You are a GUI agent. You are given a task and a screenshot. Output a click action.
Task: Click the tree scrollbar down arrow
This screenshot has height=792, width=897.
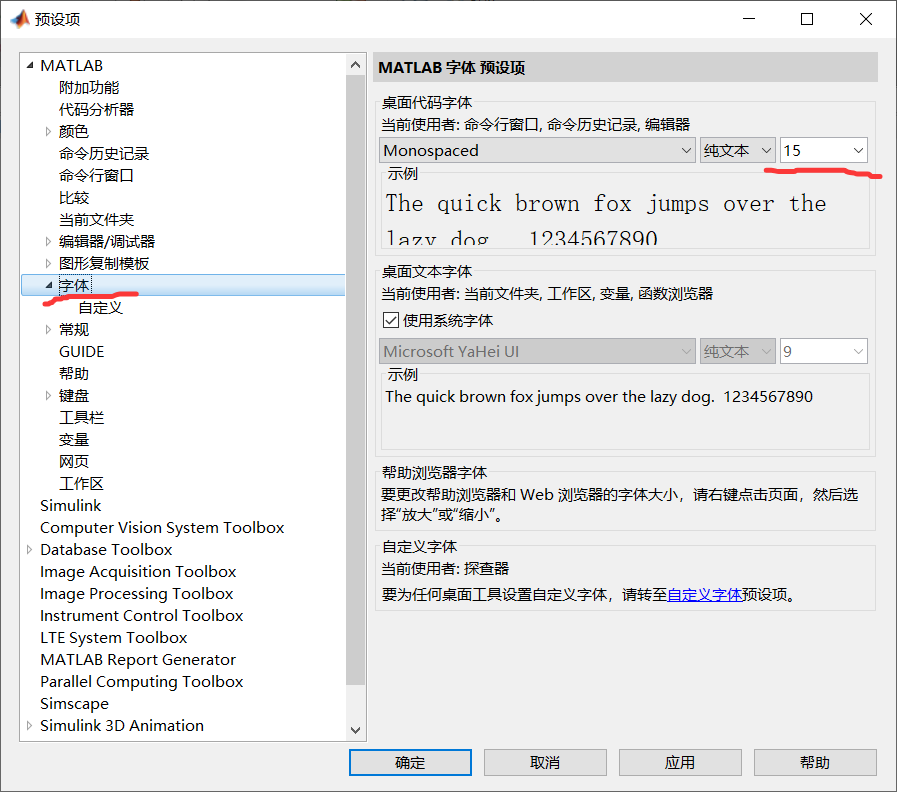pyautogui.click(x=355, y=730)
